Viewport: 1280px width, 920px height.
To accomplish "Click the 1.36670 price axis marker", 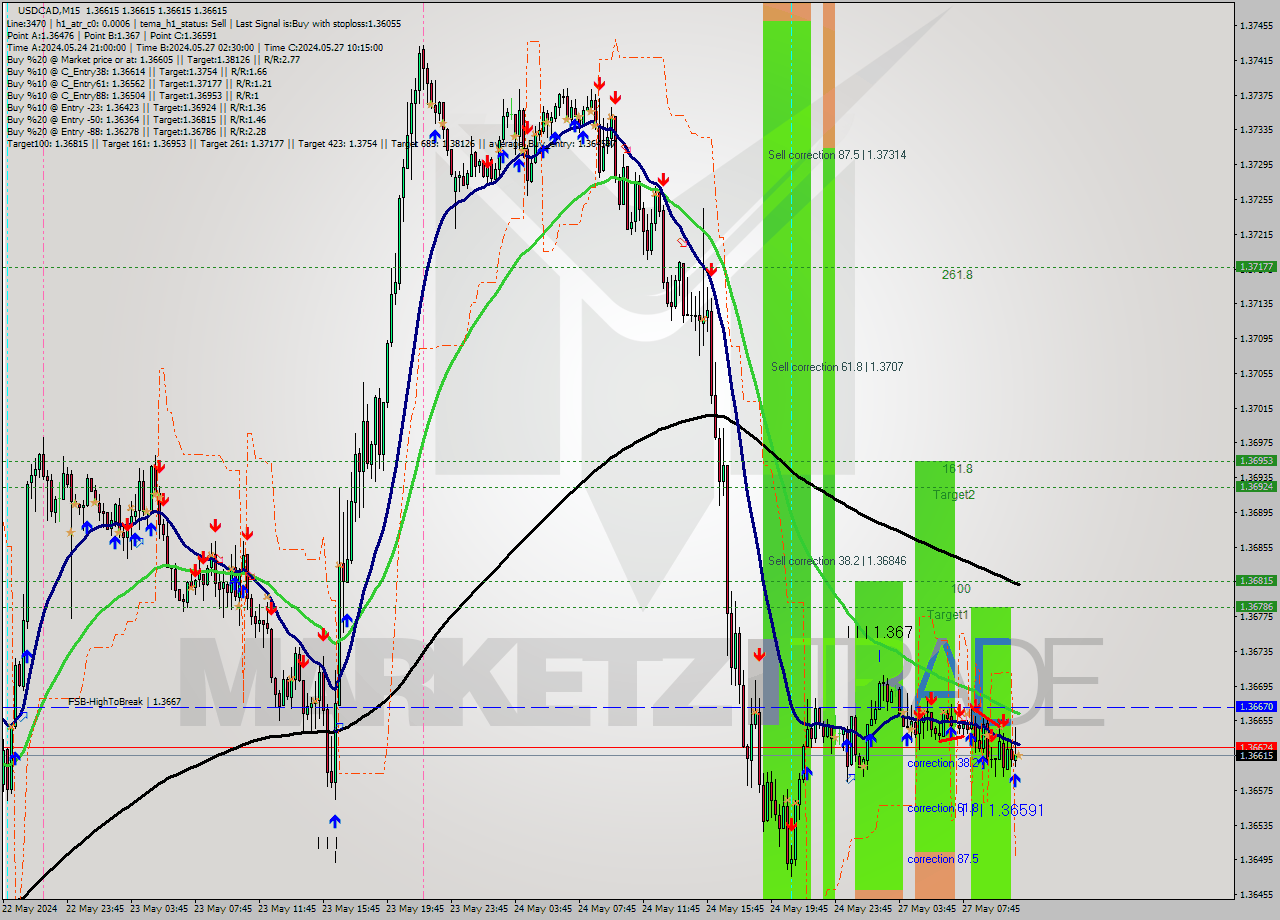I will (x=1256, y=706).
